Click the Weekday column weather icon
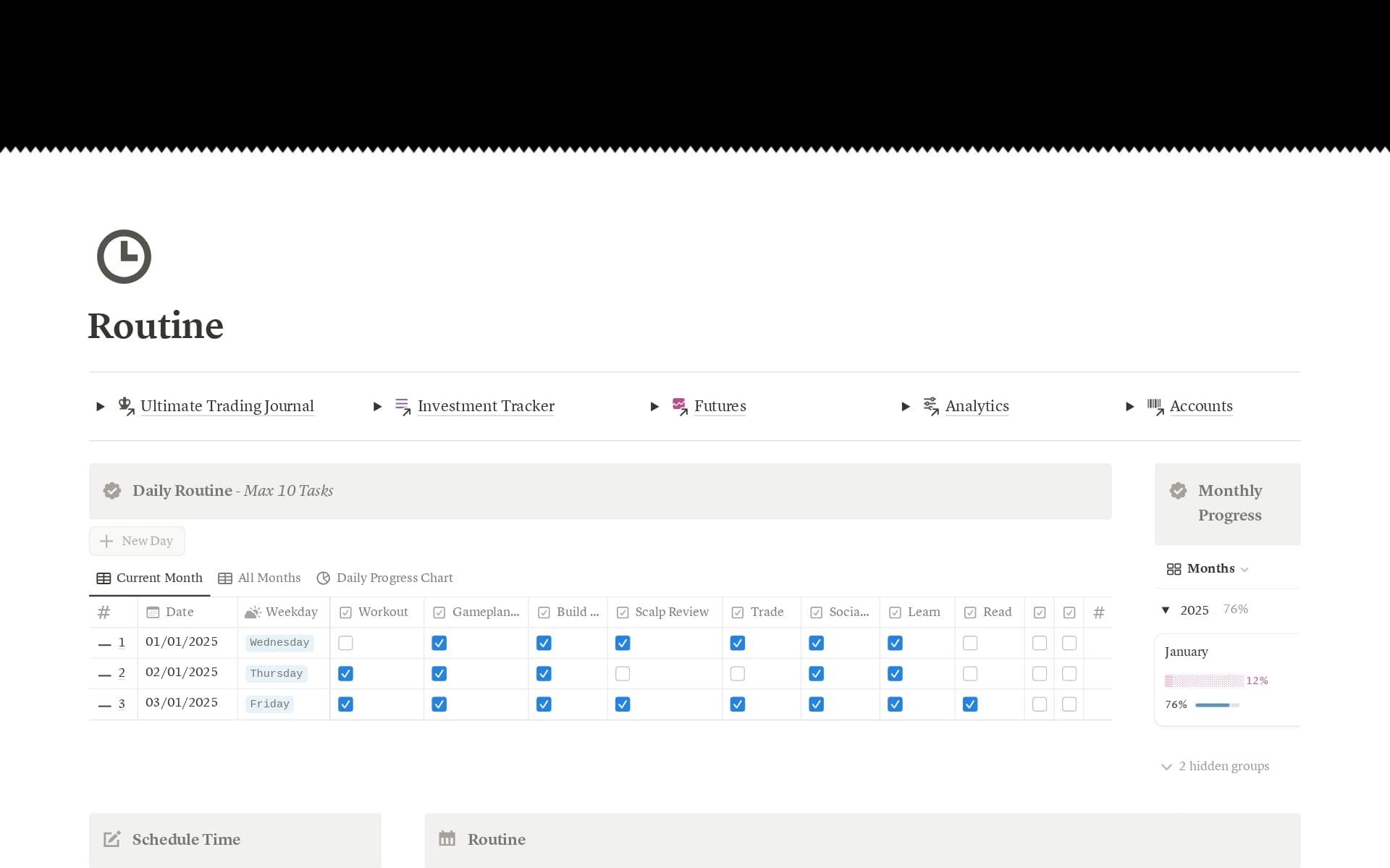Image resolution: width=1390 pixels, height=868 pixels. tap(252, 612)
